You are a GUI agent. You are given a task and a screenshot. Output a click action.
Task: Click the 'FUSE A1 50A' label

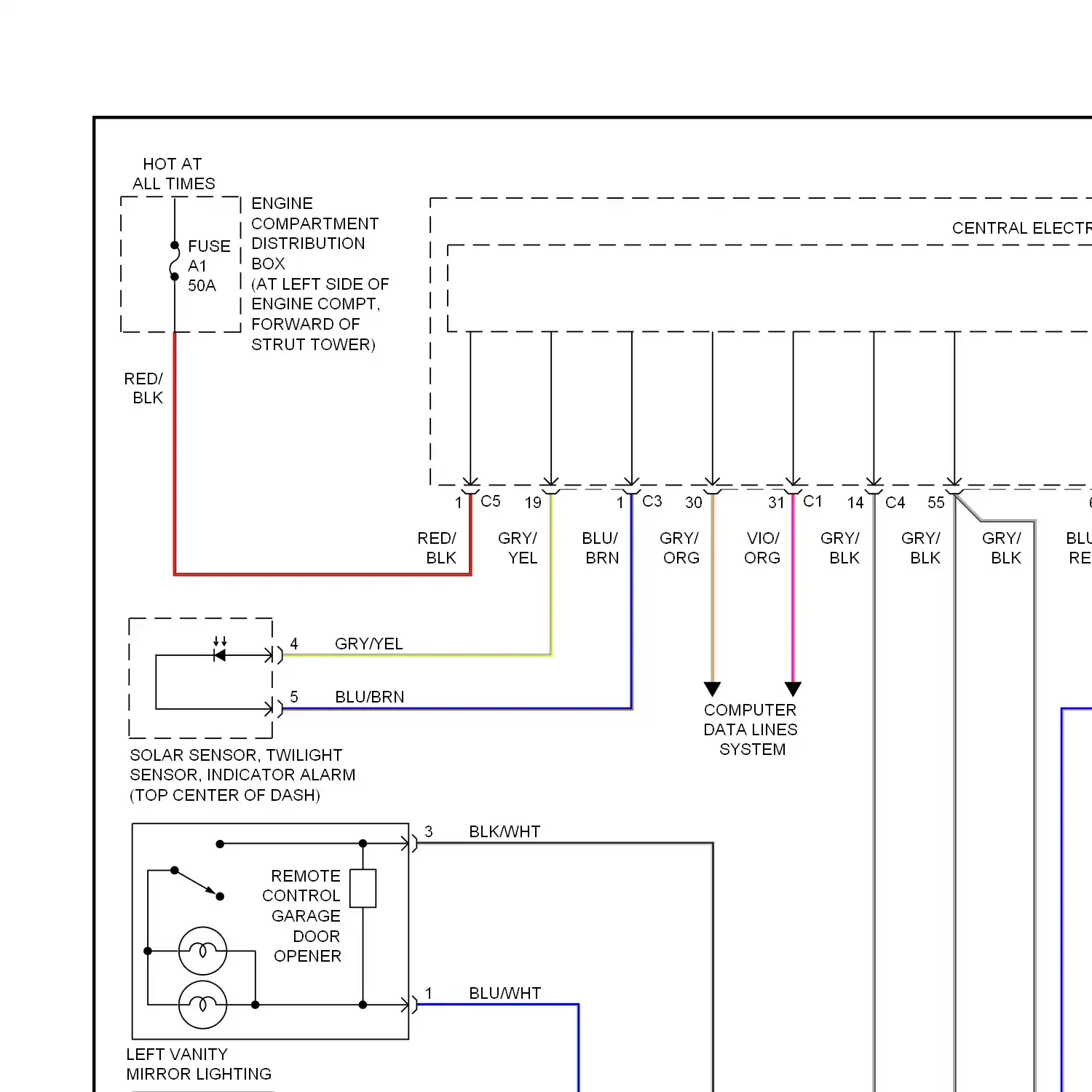pos(209,266)
